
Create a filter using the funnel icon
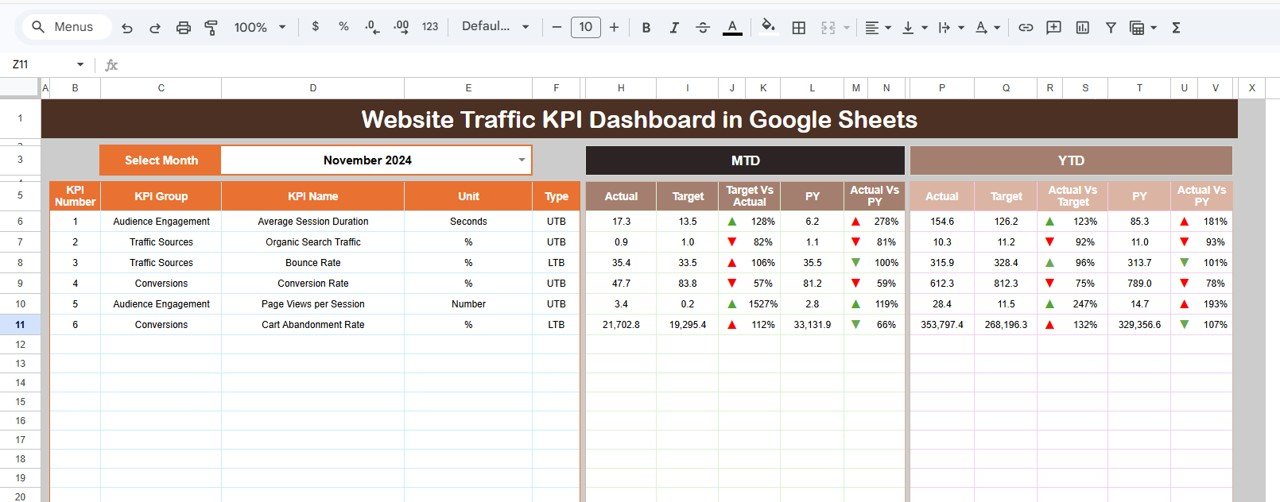point(1110,28)
